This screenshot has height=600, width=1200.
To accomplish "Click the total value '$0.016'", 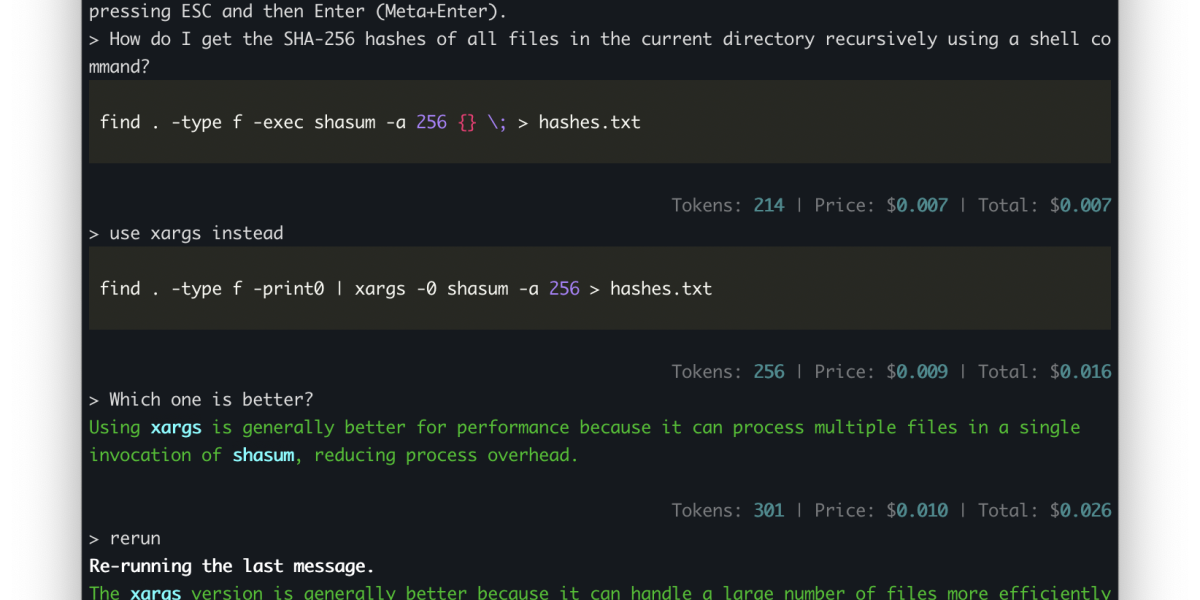I will [1080, 371].
